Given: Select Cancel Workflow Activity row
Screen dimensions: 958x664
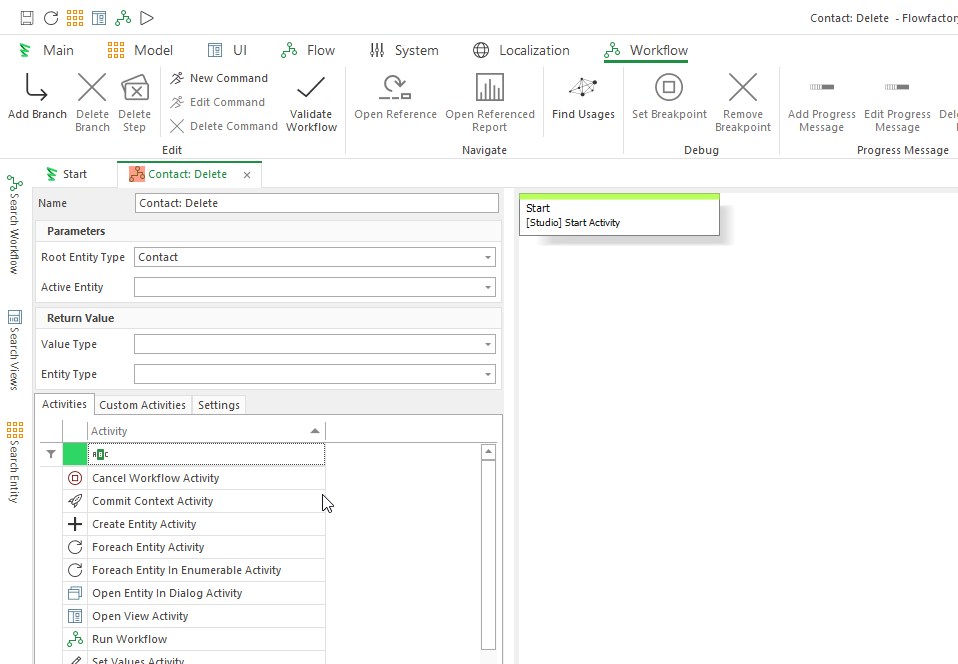Looking at the screenshot, I should pos(194,478).
